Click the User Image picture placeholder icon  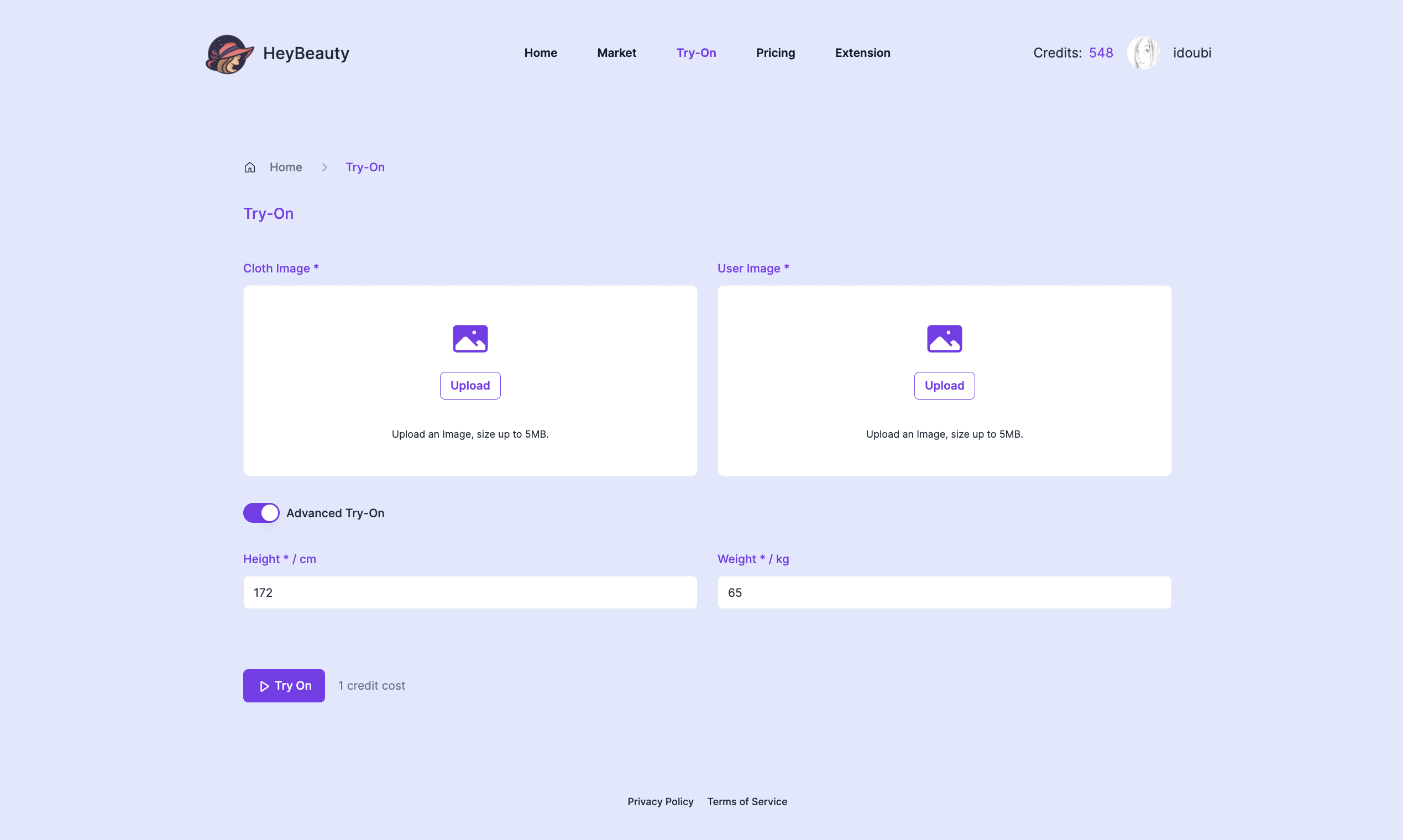944,339
